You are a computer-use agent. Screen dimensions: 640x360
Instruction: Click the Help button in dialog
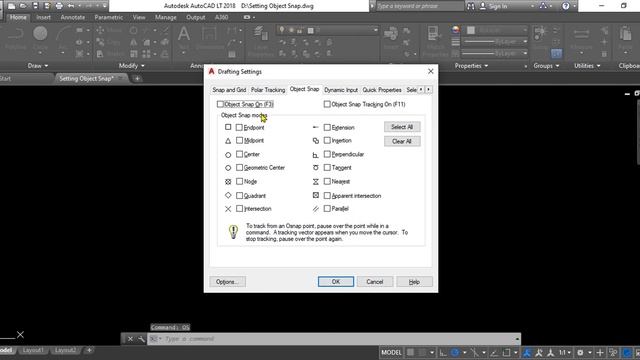tap(414, 282)
